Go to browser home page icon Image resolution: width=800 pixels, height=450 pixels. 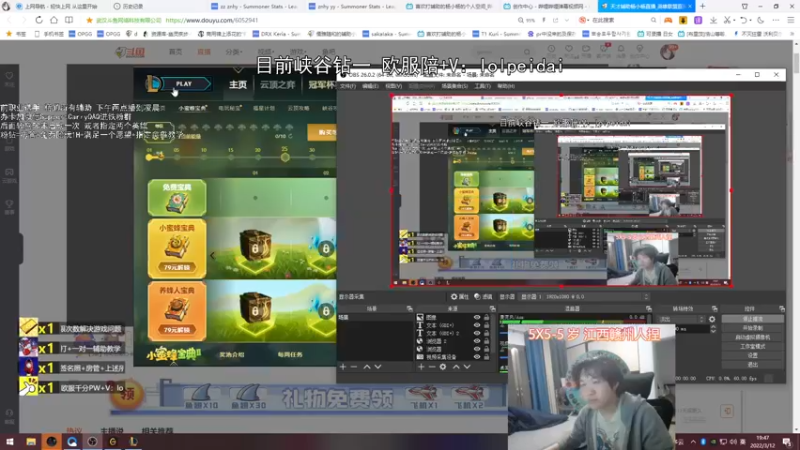54,20
